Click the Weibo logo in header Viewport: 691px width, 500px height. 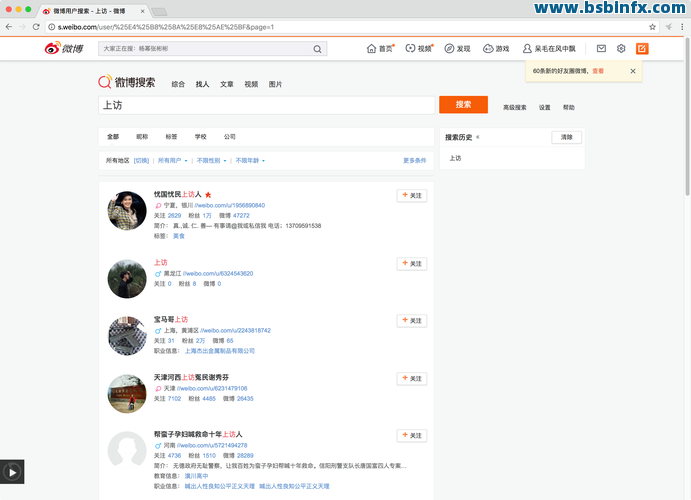point(64,48)
